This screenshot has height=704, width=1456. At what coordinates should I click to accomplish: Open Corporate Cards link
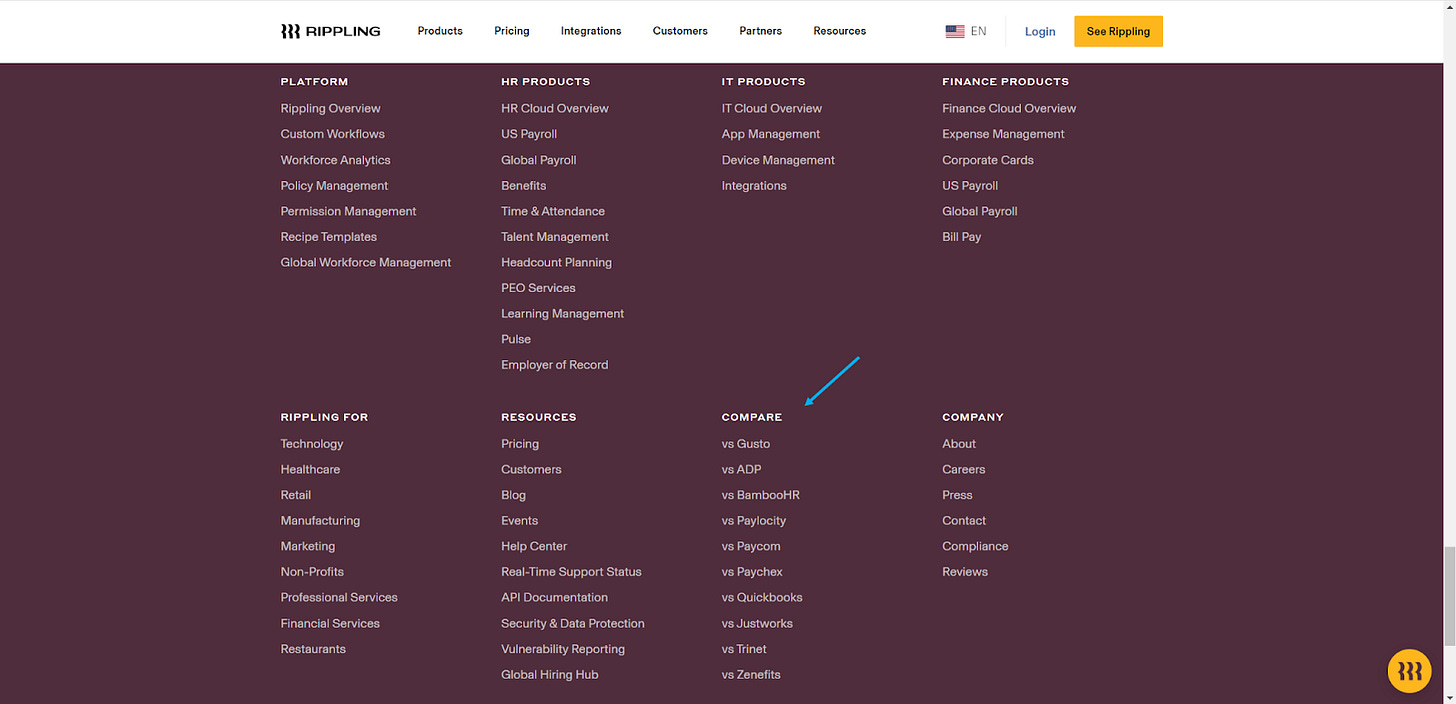(988, 160)
